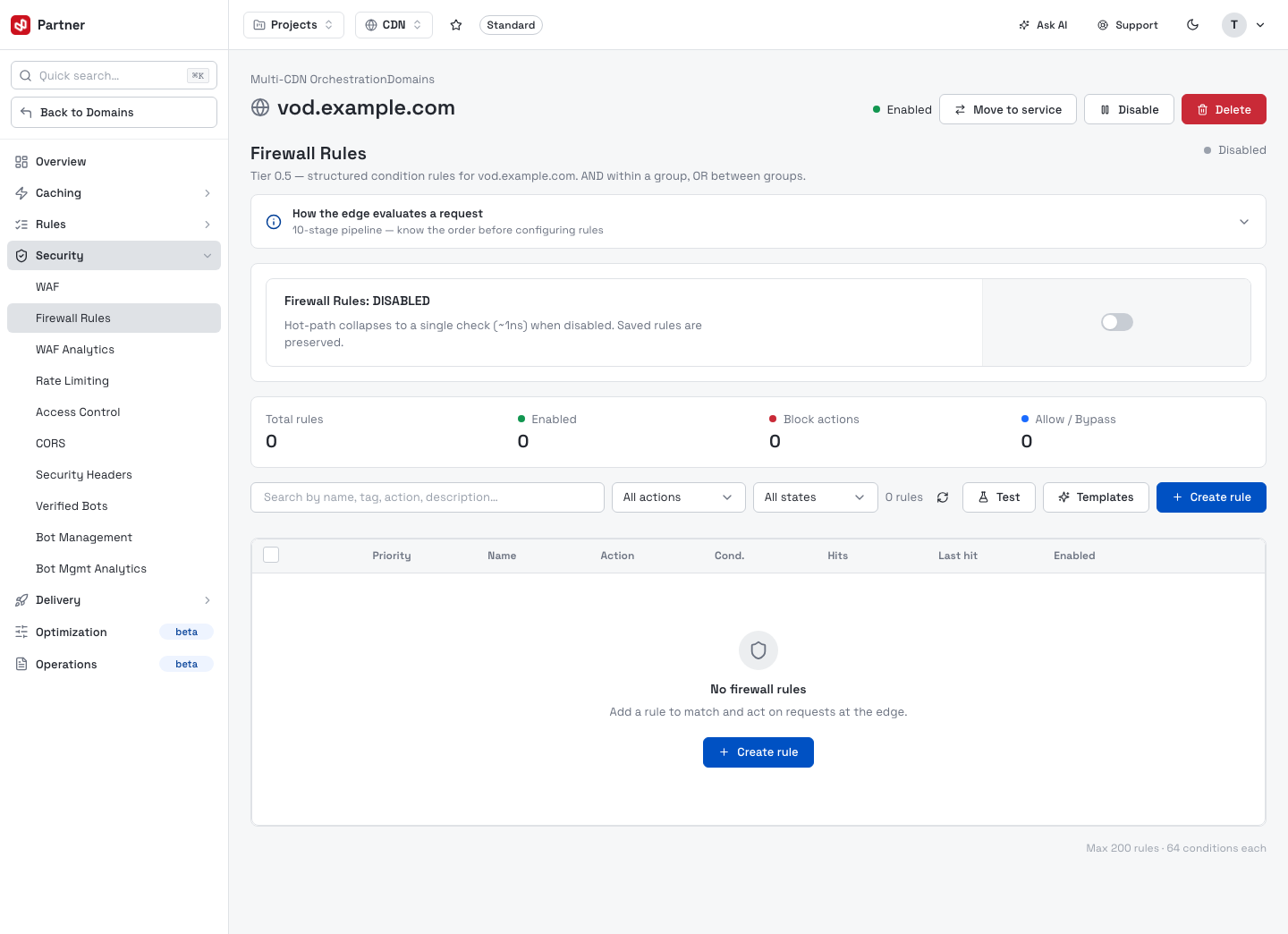Expand the Delivery submenu chevron
The height and width of the screenshot is (934, 1288).
pyautogui.click(x=208, y=600)
